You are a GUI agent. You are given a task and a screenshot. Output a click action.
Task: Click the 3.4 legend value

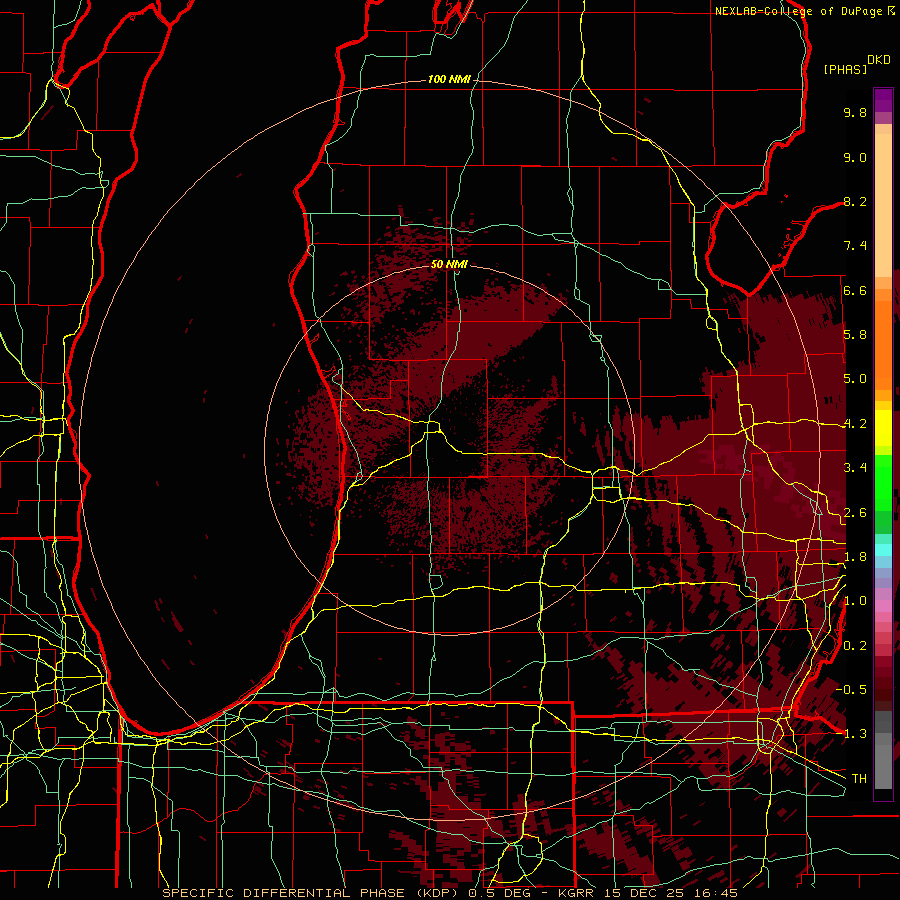click(x=855, y=468)
